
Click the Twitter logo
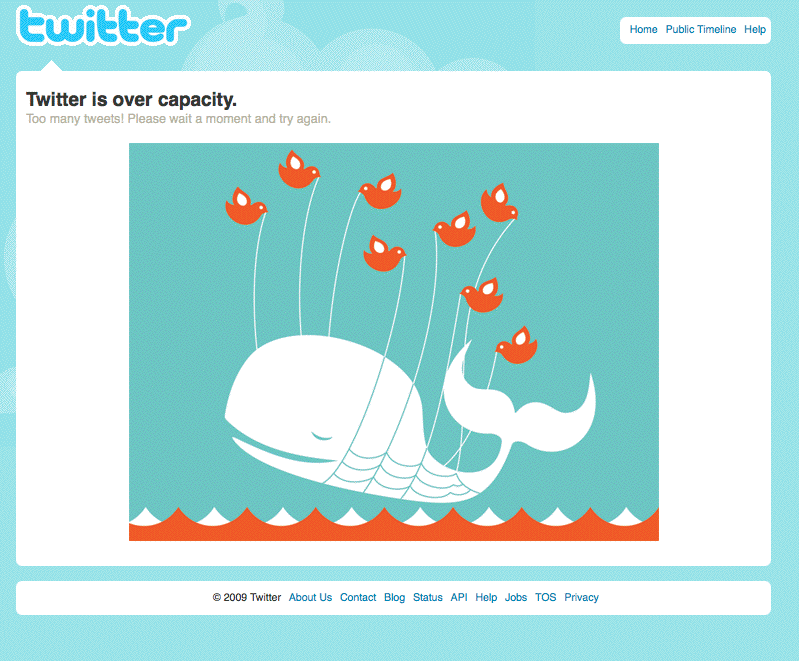103,25
